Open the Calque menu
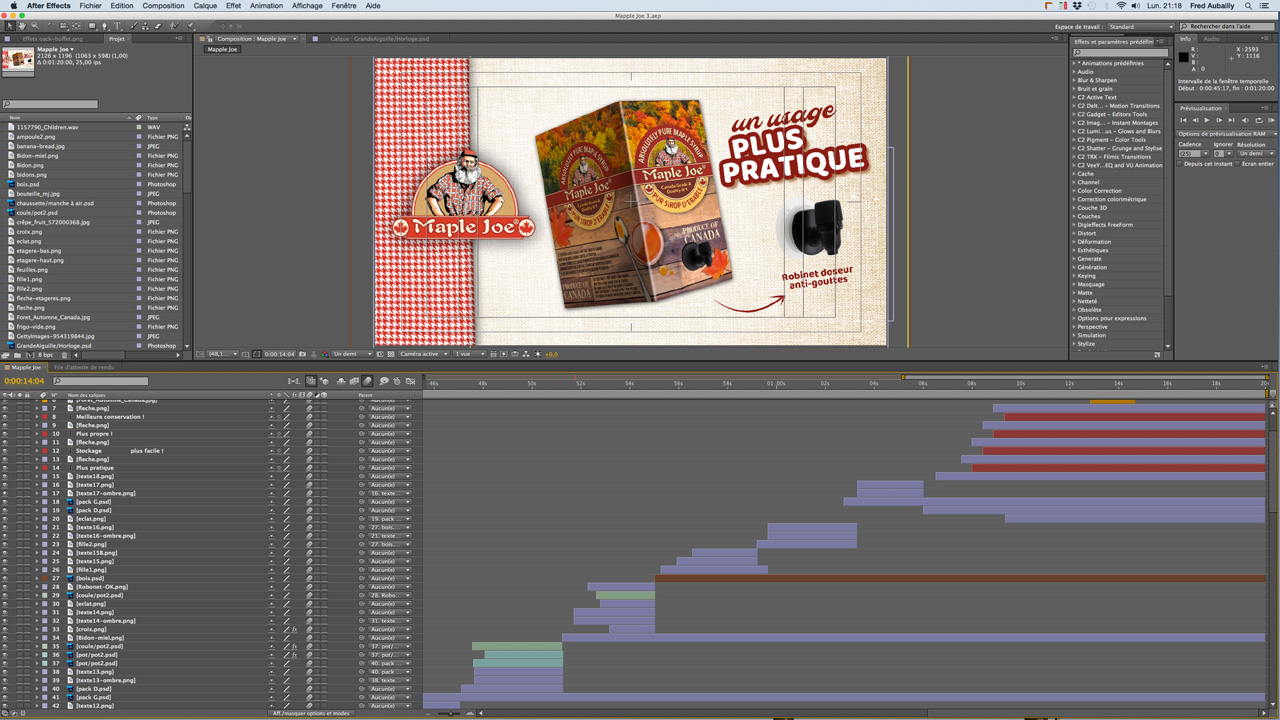The width and height of the screenshot is (1280, 720). pyautogui.click(x=205, y=5)
